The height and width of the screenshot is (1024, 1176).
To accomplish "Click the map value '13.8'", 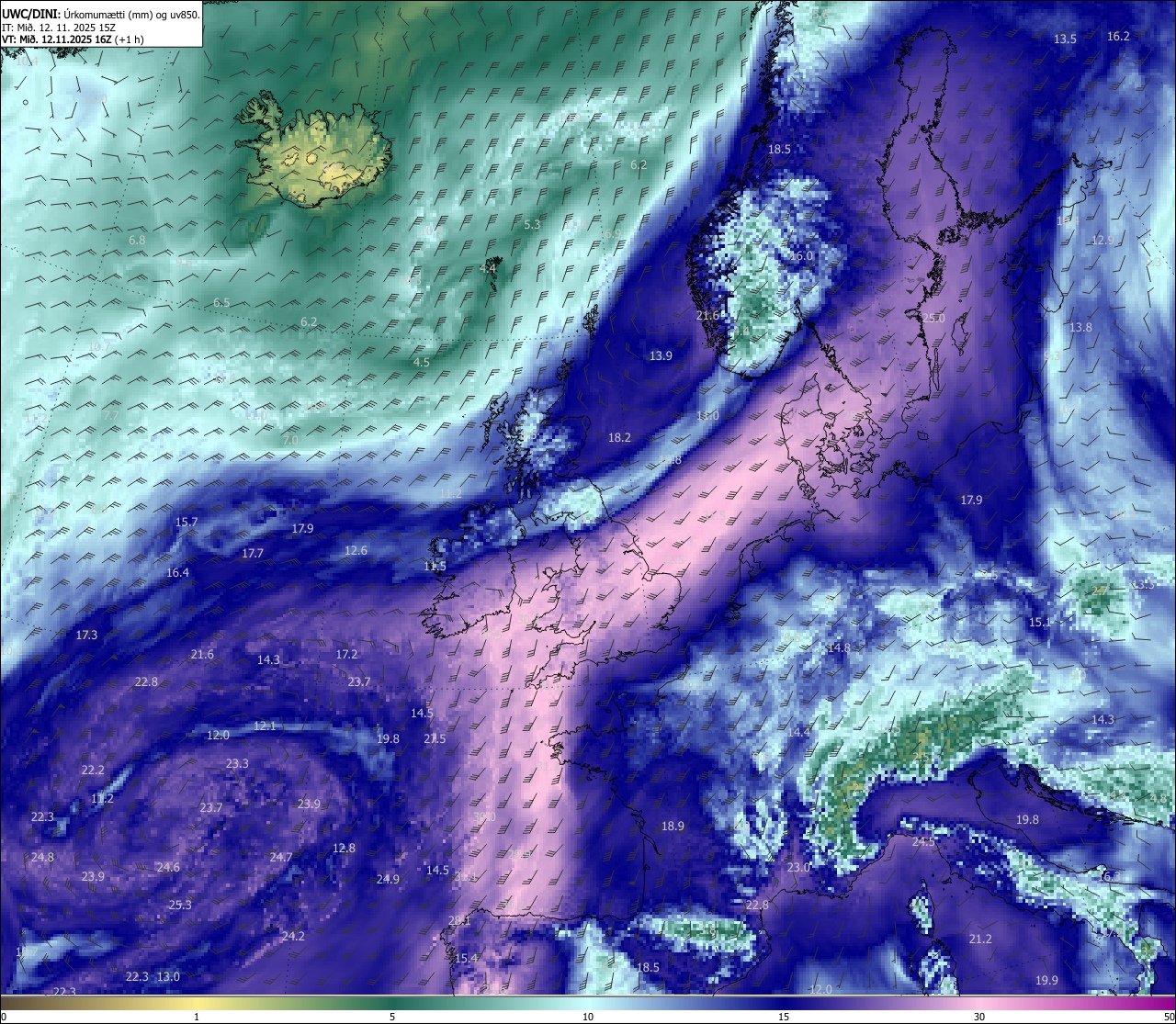I will (1080, 328).
